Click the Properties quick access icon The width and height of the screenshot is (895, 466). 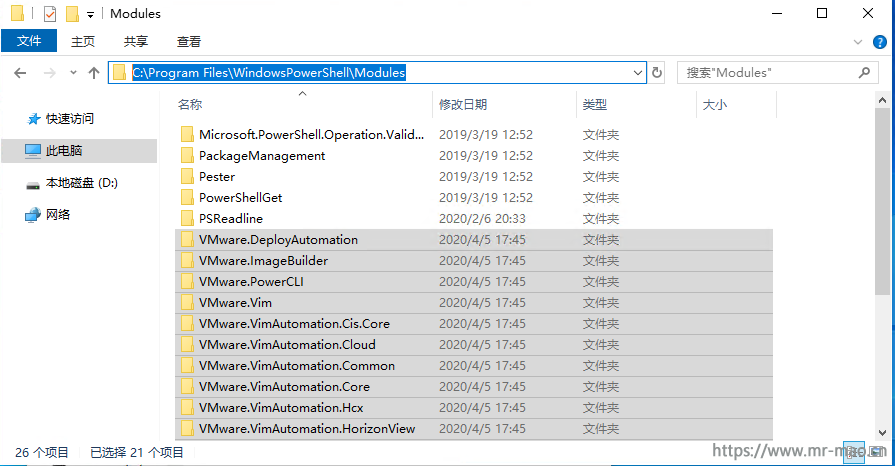(50, 13)
